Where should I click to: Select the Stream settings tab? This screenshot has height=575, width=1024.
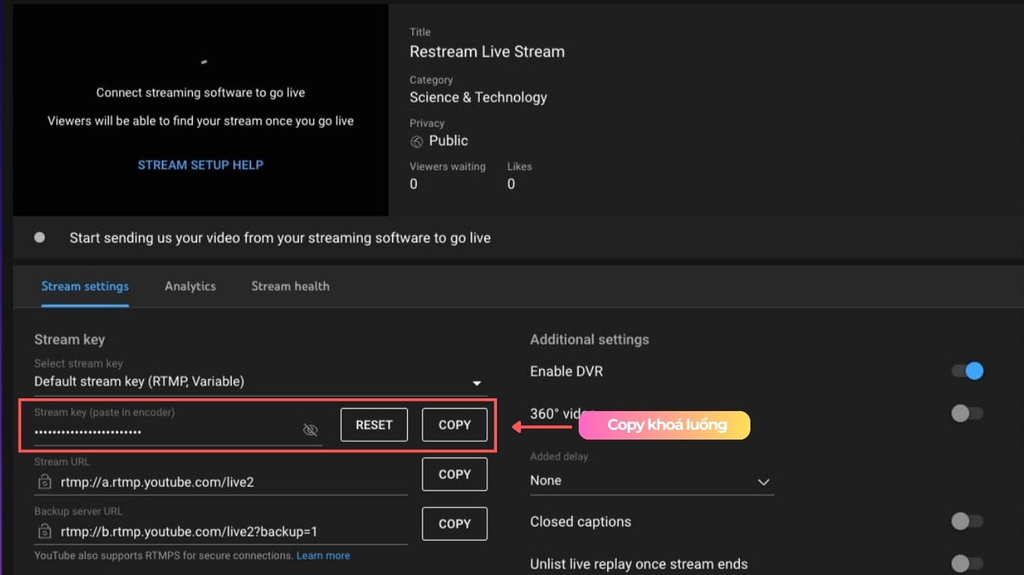[85, 286]
